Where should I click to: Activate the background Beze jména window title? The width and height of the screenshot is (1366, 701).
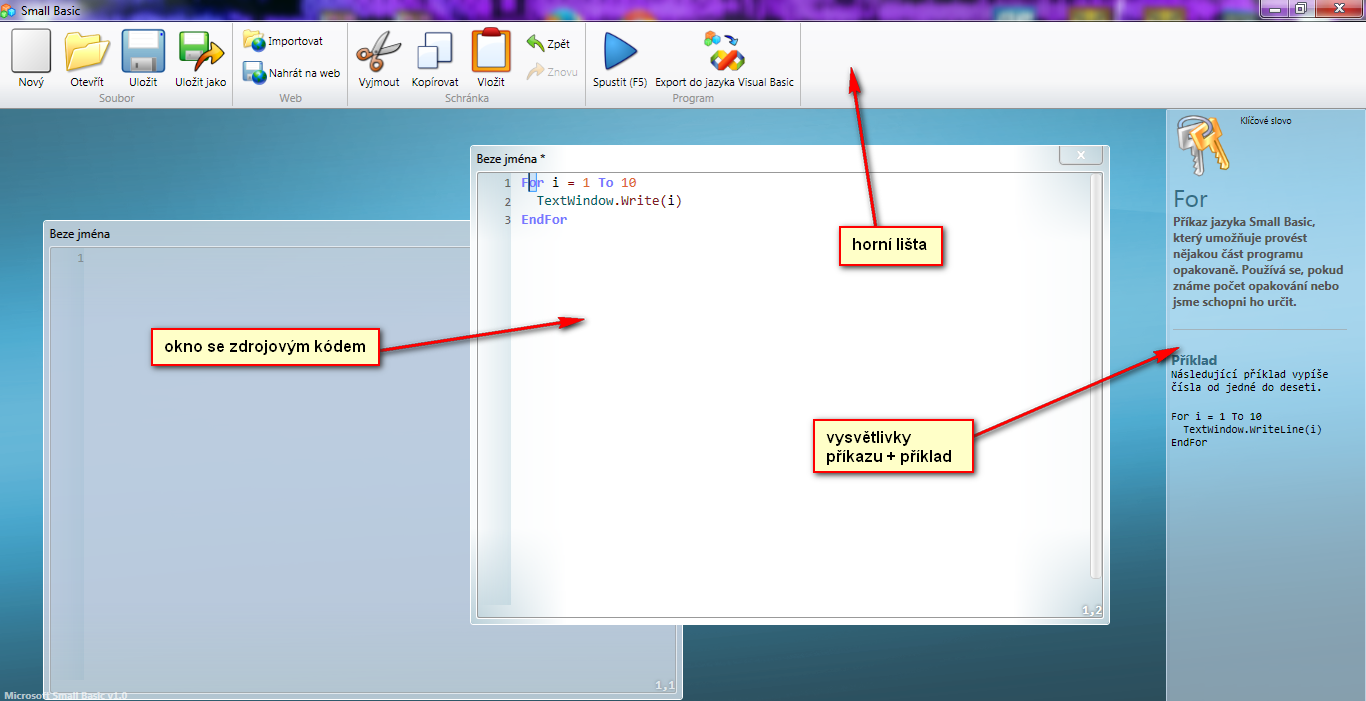click(80, 234)
